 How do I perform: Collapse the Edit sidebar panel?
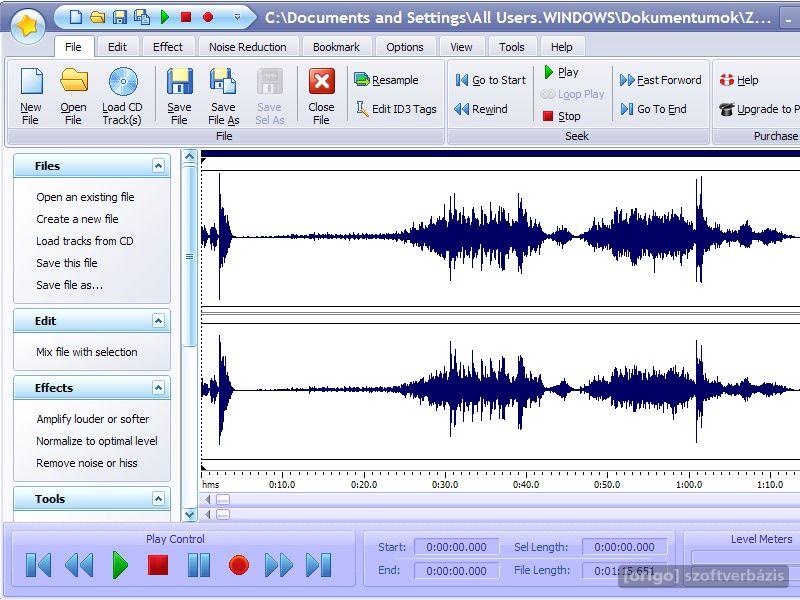click(158, 321)
